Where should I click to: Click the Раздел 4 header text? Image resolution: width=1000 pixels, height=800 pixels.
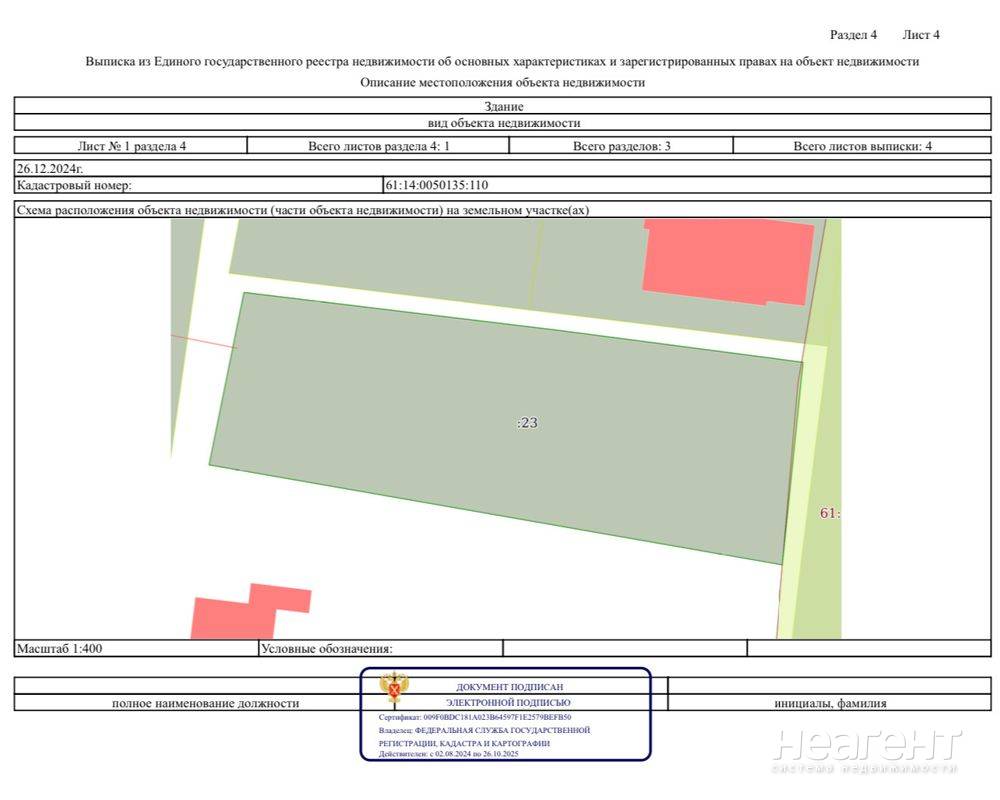[853, 35]
